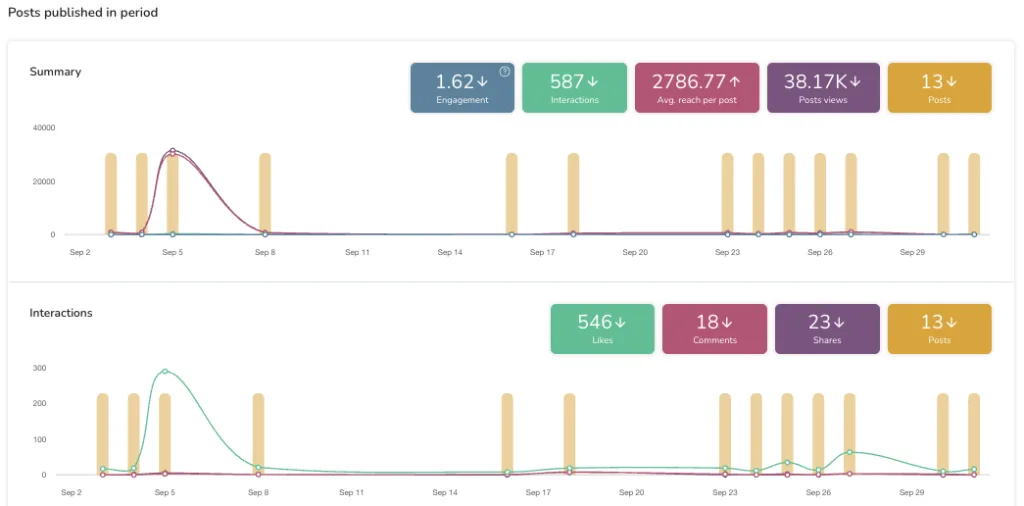
Task: Click the down arrow beside 23 Shares
Action: point(840,322)
